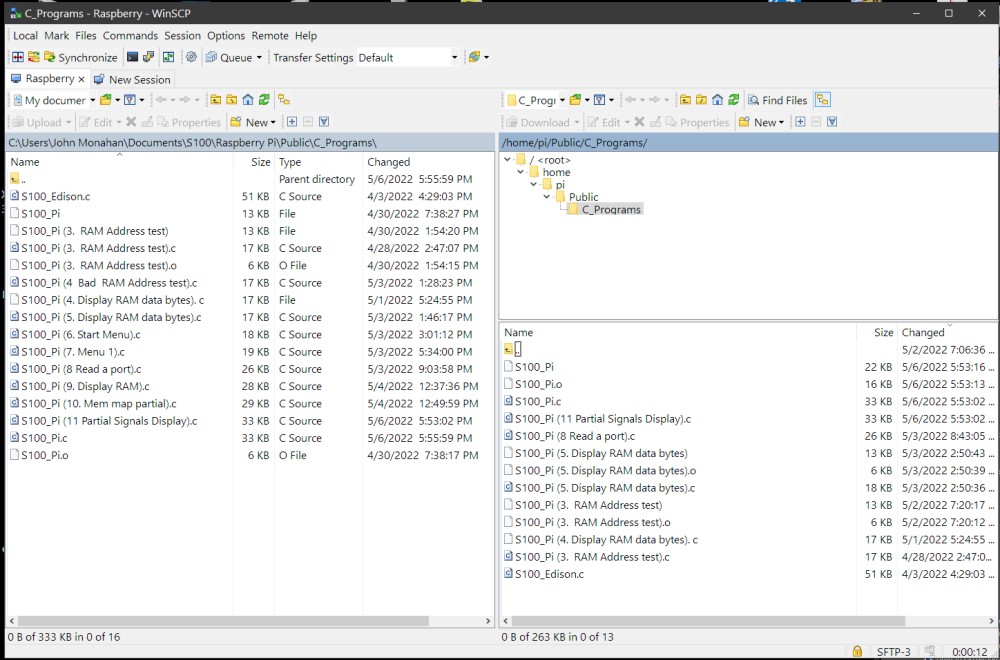Go to remote parent directory icon
1000x660 pixels.
[x=685, y=100]
